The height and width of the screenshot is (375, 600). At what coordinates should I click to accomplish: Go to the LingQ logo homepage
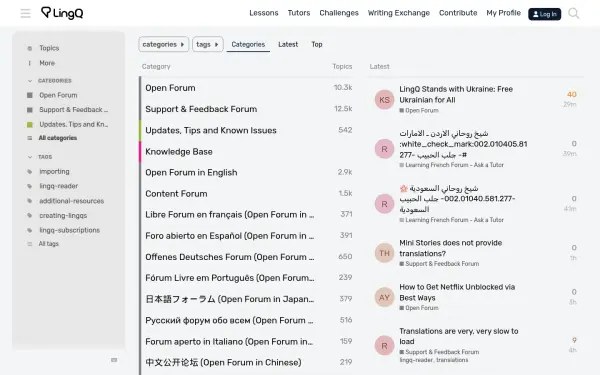point(62,13)
